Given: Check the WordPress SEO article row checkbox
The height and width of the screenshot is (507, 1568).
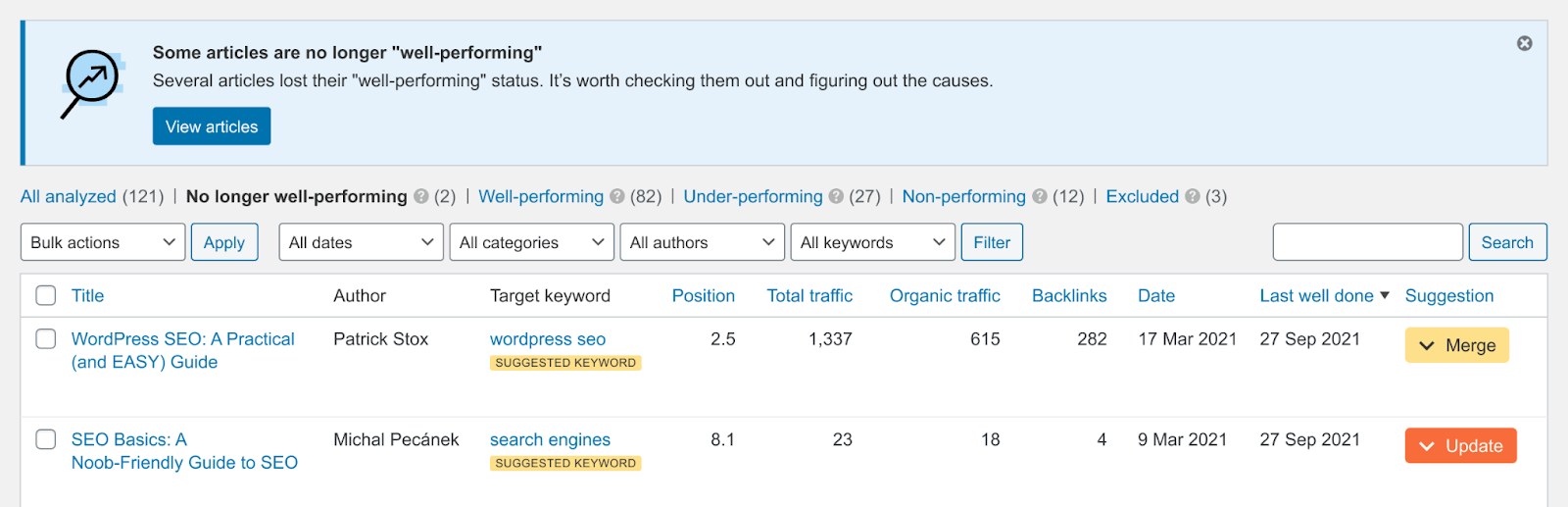Looking at the screenshot, I should [x=46, y=338].
